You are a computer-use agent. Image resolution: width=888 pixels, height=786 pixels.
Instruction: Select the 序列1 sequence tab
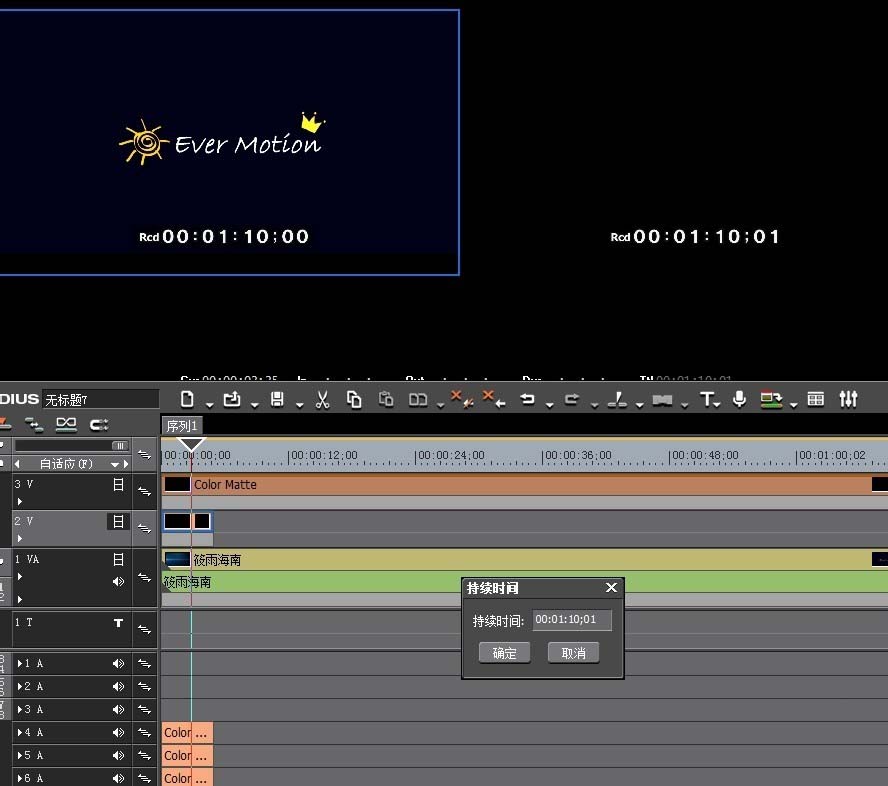pyautogui.click(x=182, y=426)
